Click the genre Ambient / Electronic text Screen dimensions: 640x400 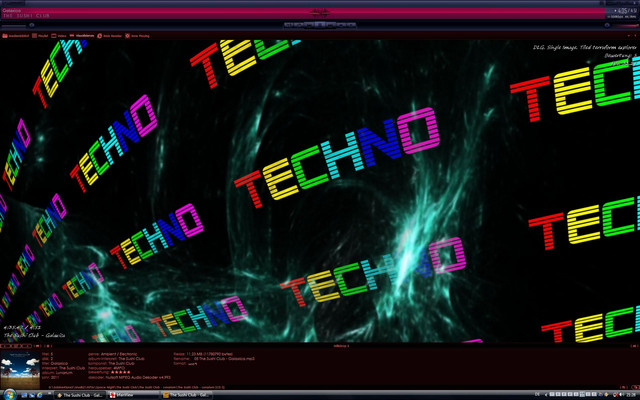(x=113, y=354)
